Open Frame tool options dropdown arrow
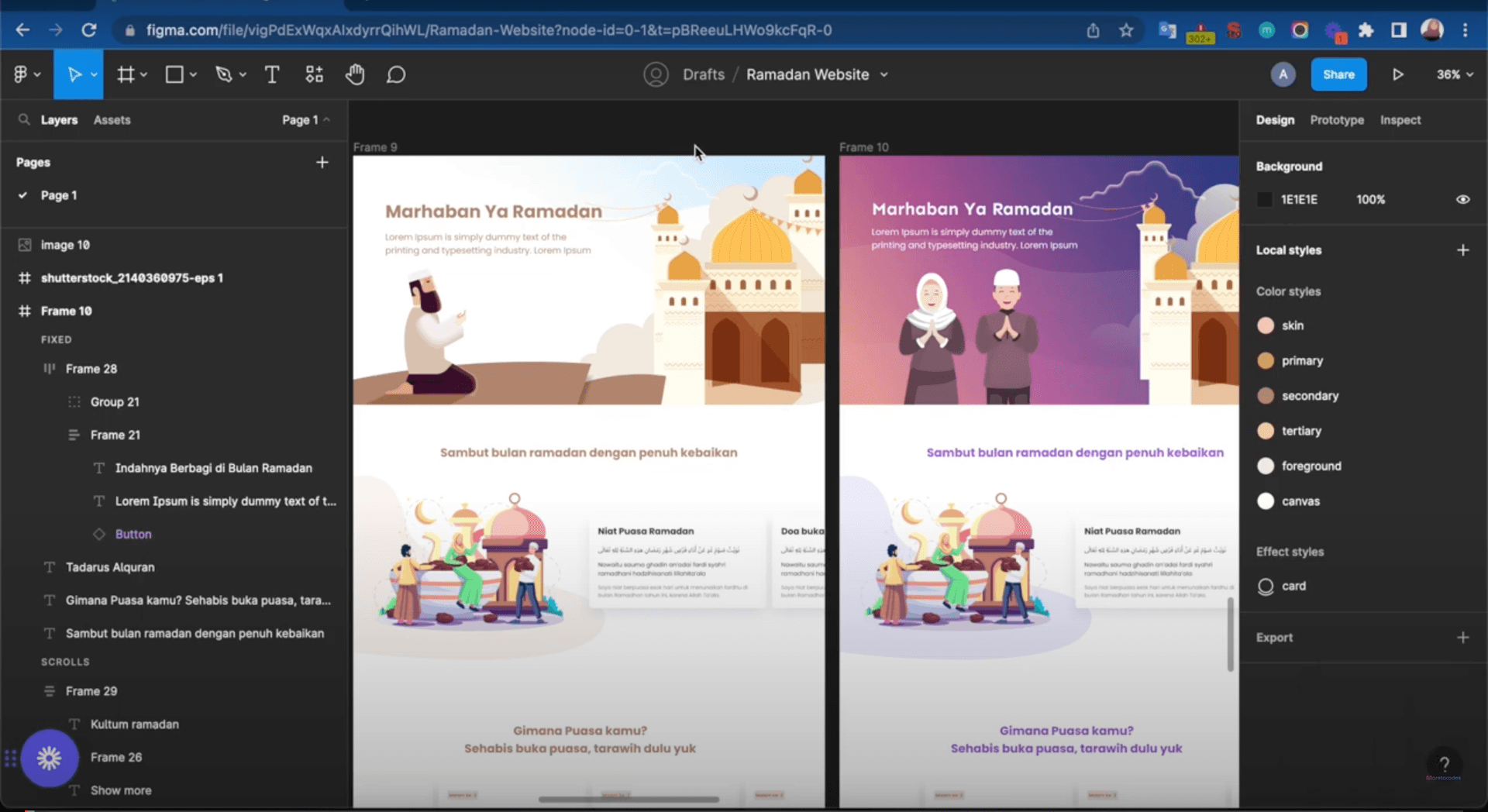This screenshot has height=812, width=1488. [x=143, y=74]
